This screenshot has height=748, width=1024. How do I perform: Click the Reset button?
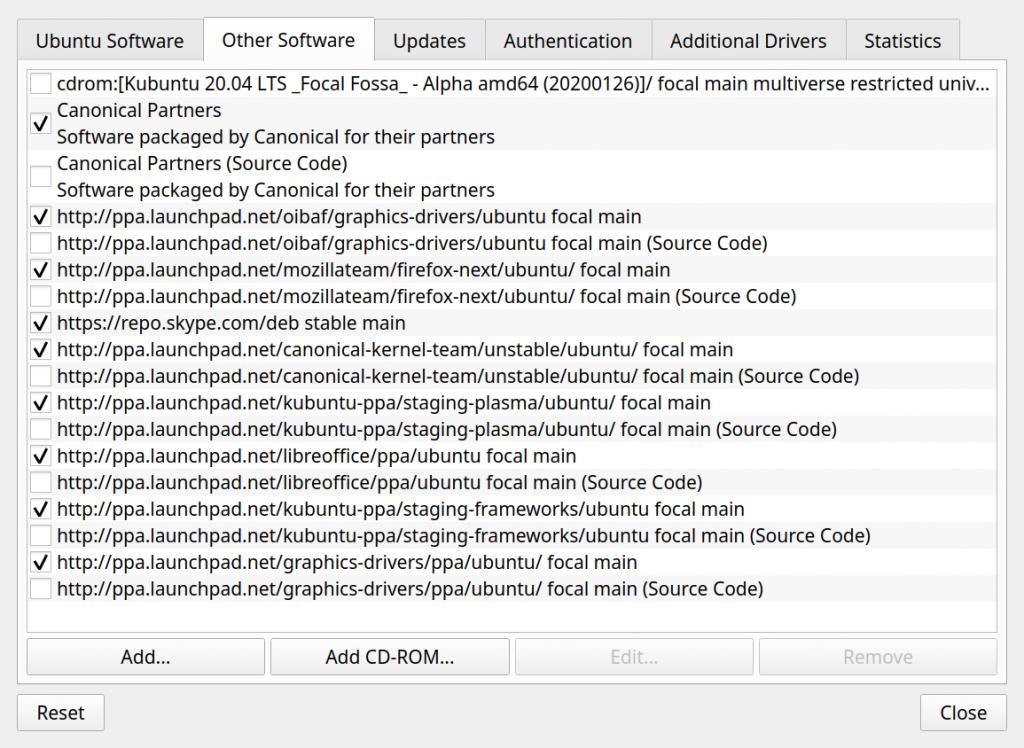[61, 713]
